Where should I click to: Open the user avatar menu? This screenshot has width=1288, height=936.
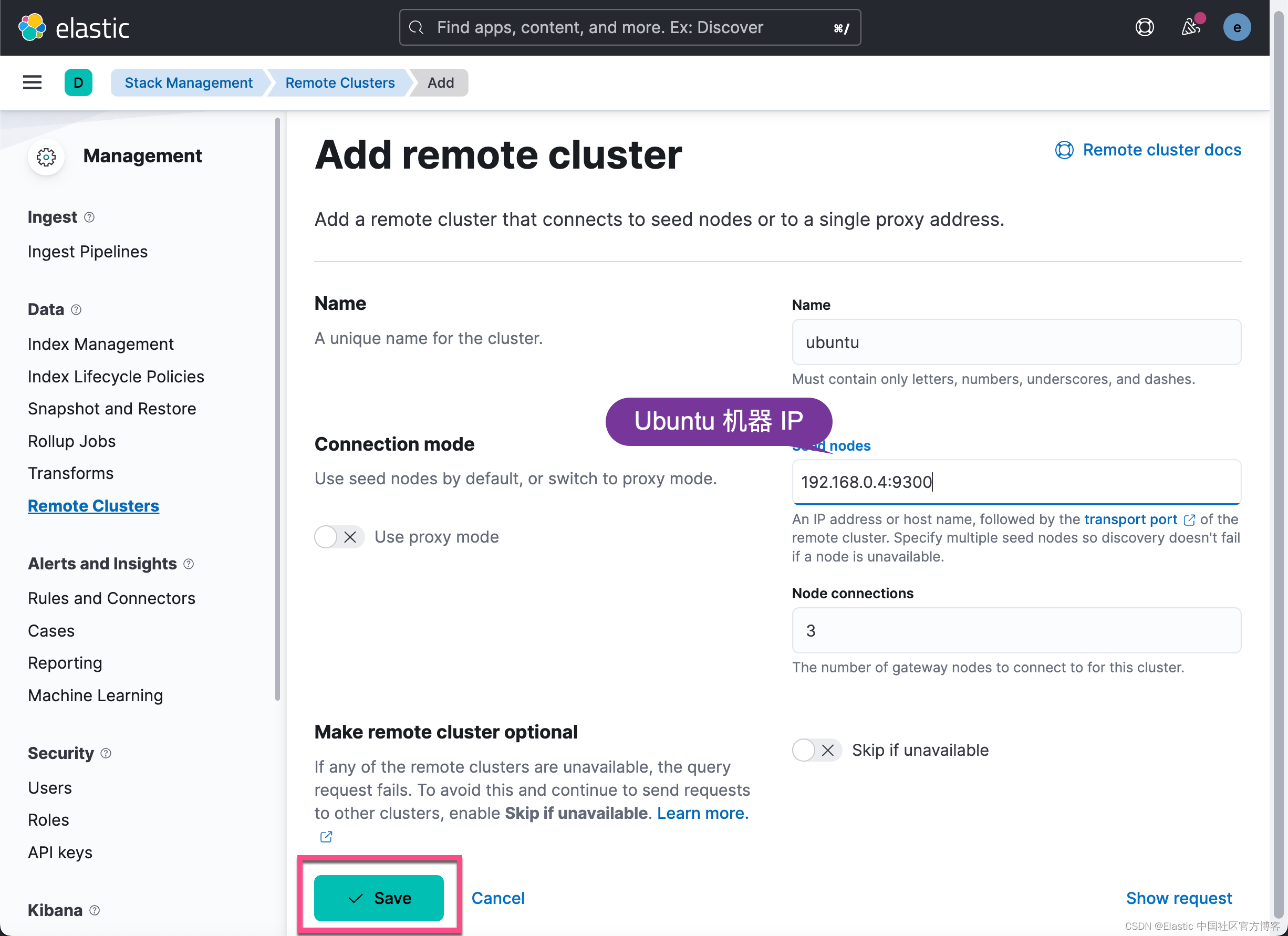click(1237, 27)
